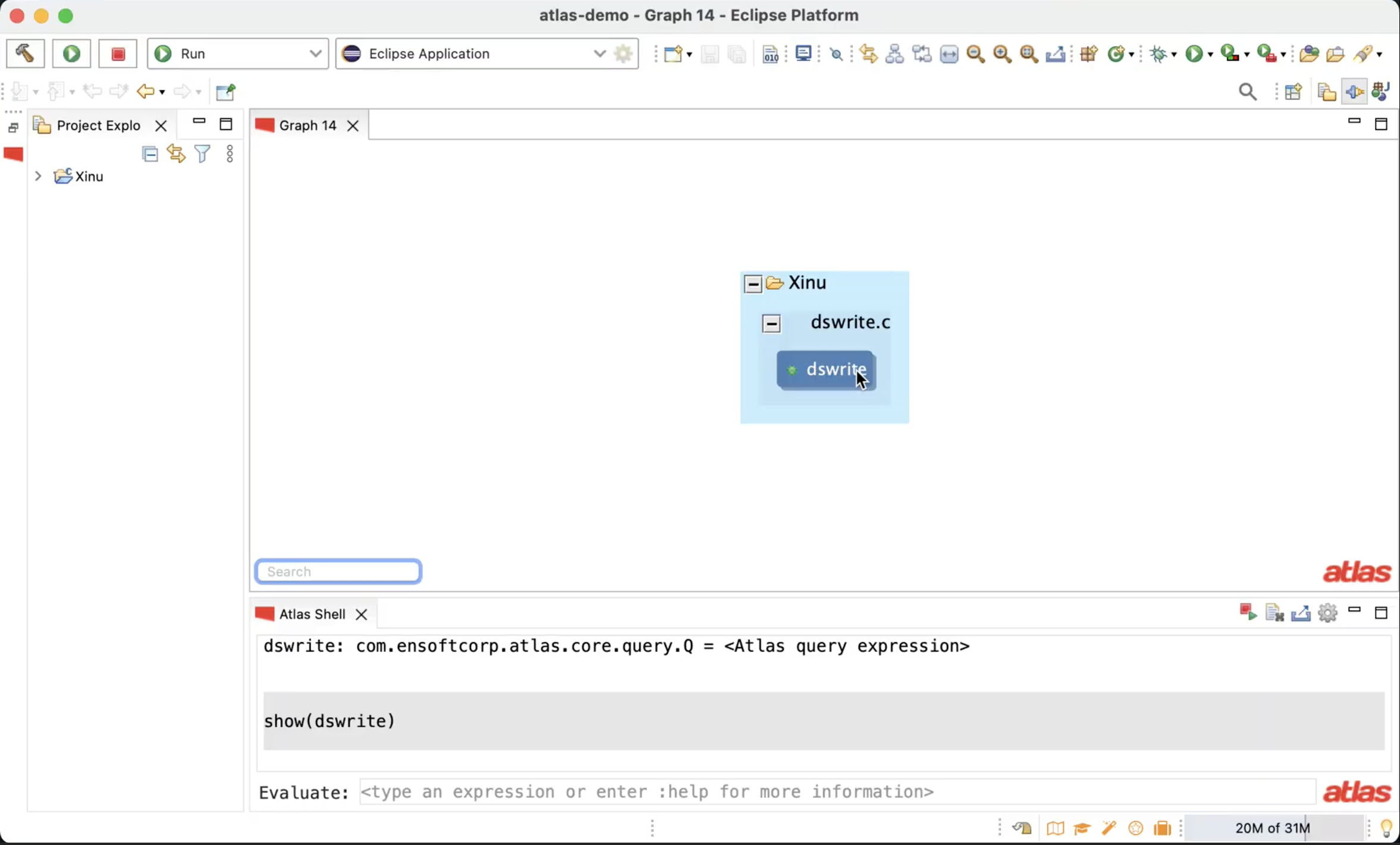This screenshot has height=845, width=1400.
Task: Click the yellow Back arrow
Action: [145, 91]
